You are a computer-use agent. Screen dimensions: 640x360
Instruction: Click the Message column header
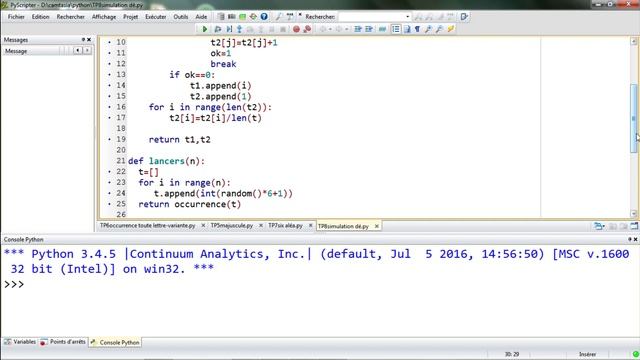31,51
